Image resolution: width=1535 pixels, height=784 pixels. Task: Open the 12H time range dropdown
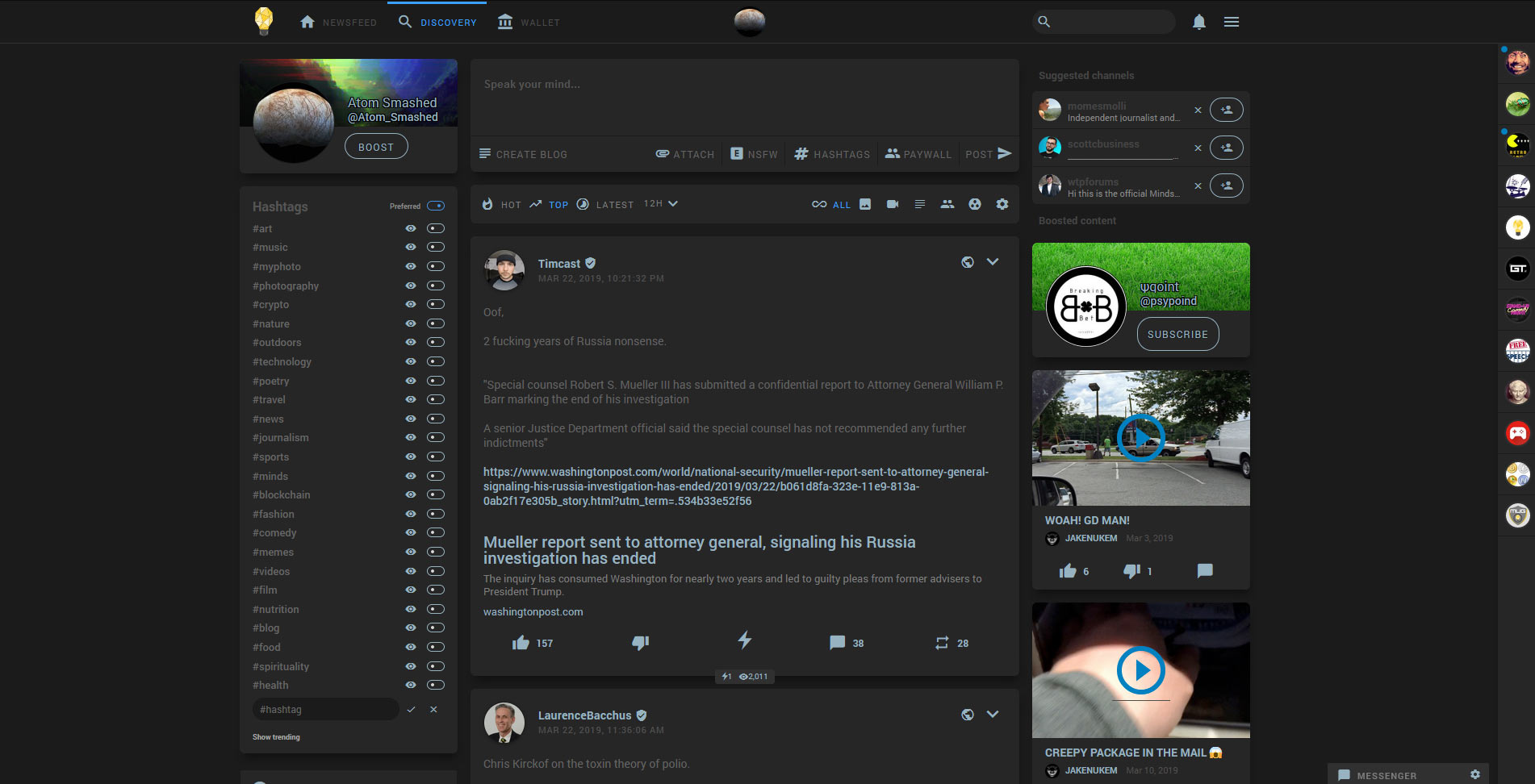(660, 203)
